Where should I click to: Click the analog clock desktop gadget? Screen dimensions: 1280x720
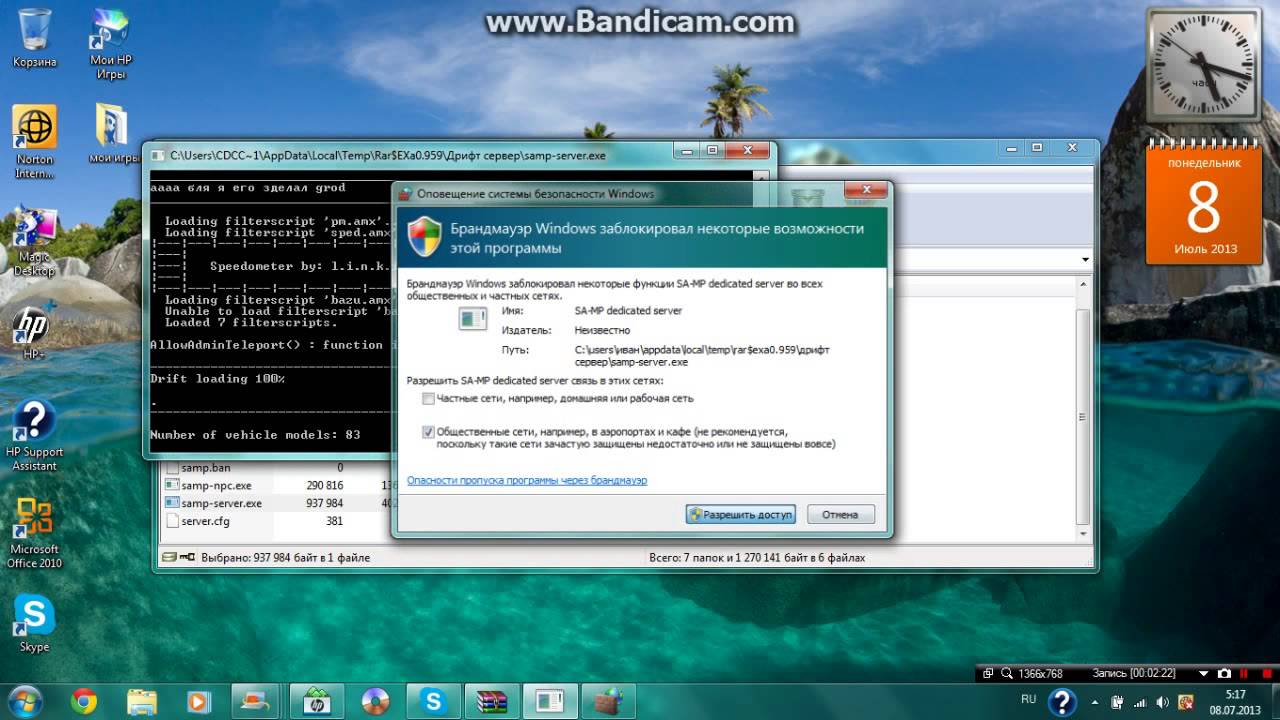pyautogui.click(x=1203, y=65)
